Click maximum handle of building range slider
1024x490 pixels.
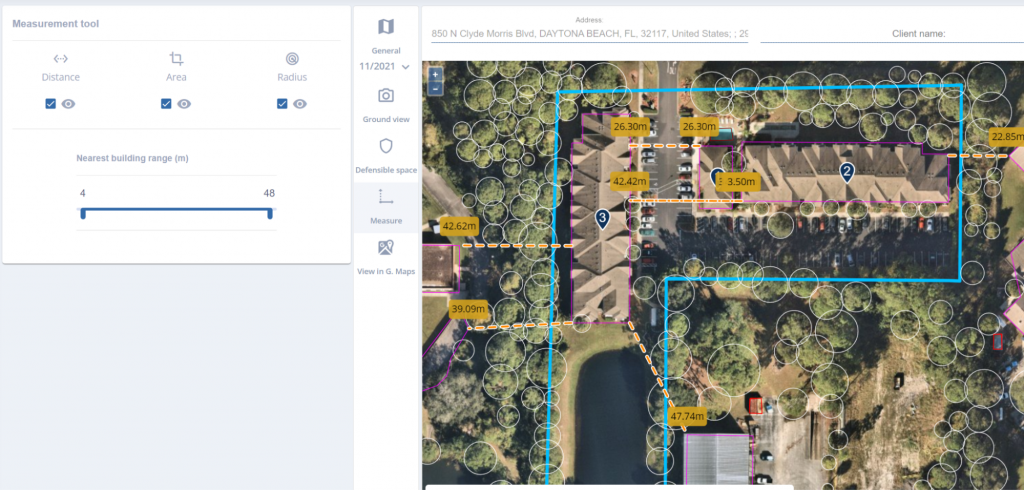pos(270,214)
